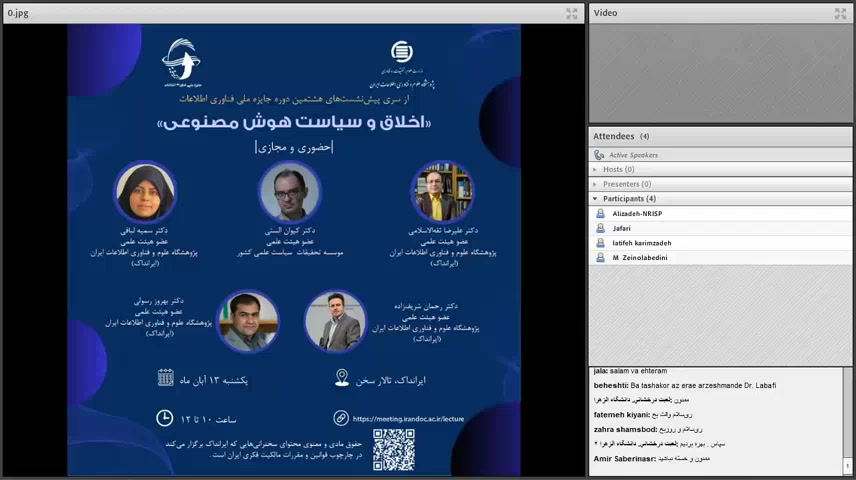The width and height of the screenshot is (856, 480).
Task: Click the Attendees pod title
Action: (614, 137)
